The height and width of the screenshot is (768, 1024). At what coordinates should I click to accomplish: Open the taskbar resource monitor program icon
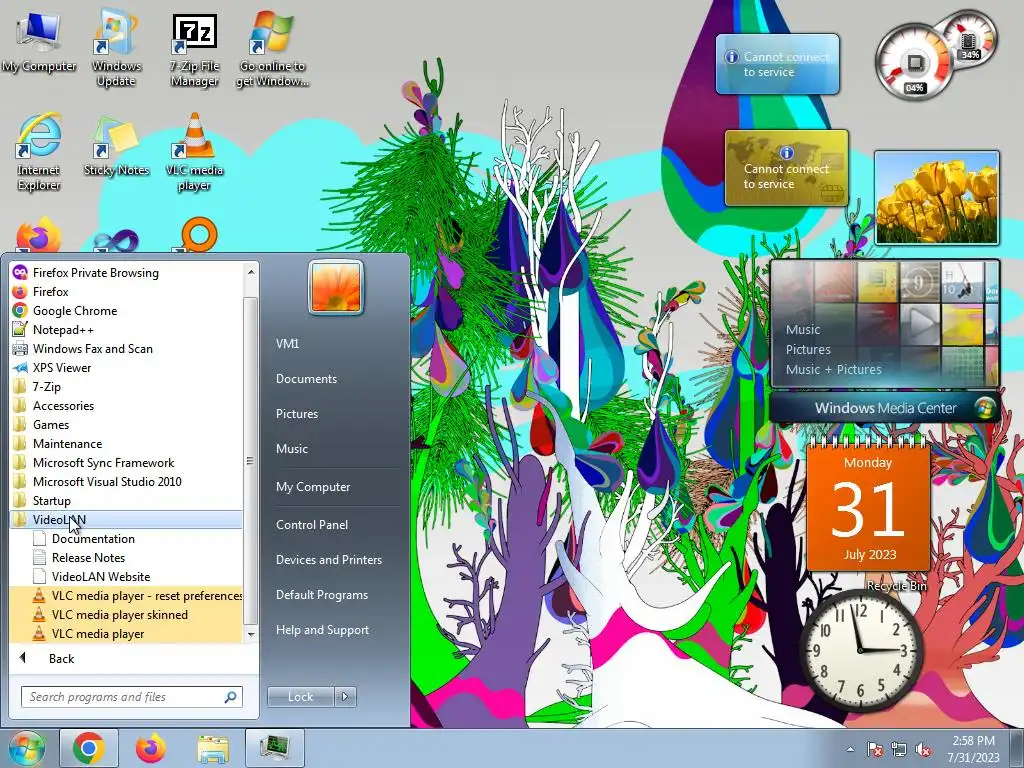(x=275, y=748)
